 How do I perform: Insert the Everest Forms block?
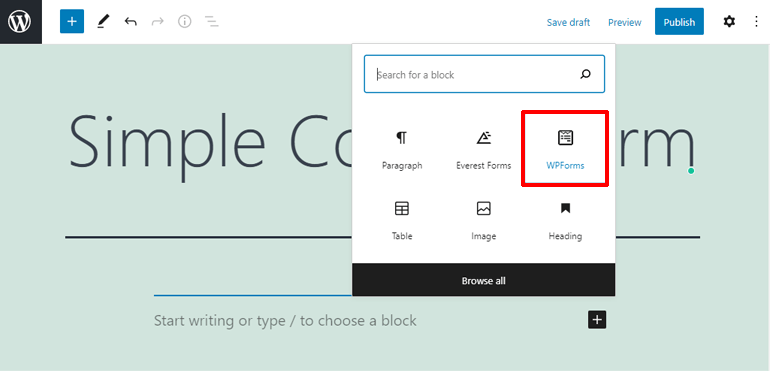[483, 150]
